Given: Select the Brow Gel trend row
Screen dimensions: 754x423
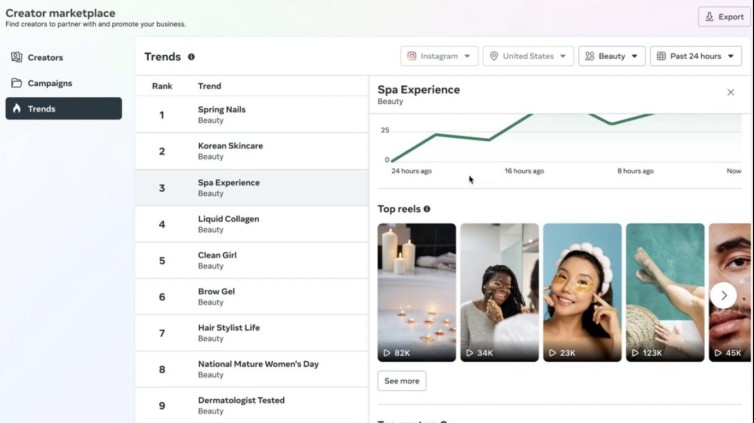Looking at the screenshot, I should coord(252,297).
